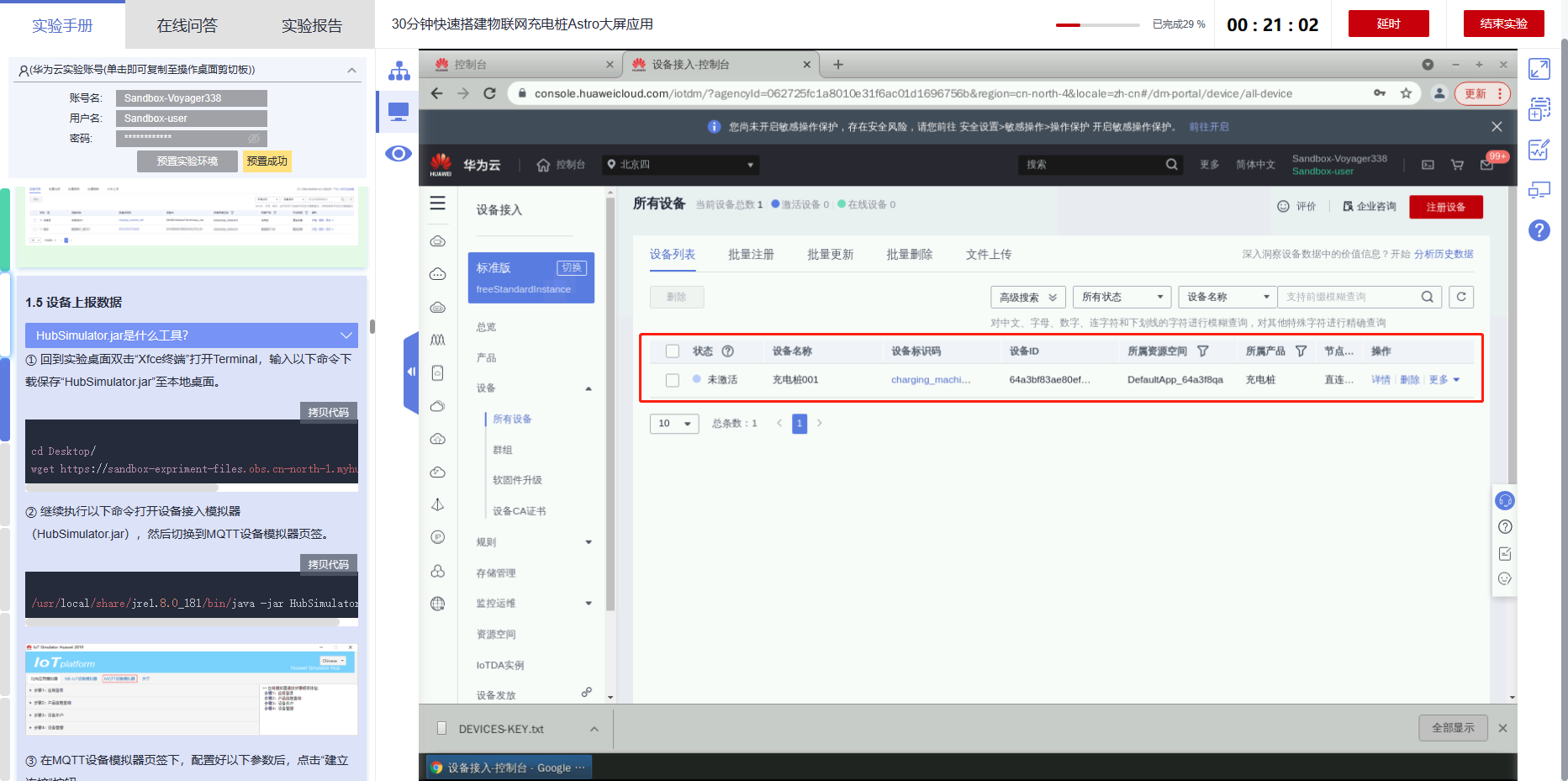Click the browser address bar
Screen dimensions: 1568x781
tap(942, 93)
